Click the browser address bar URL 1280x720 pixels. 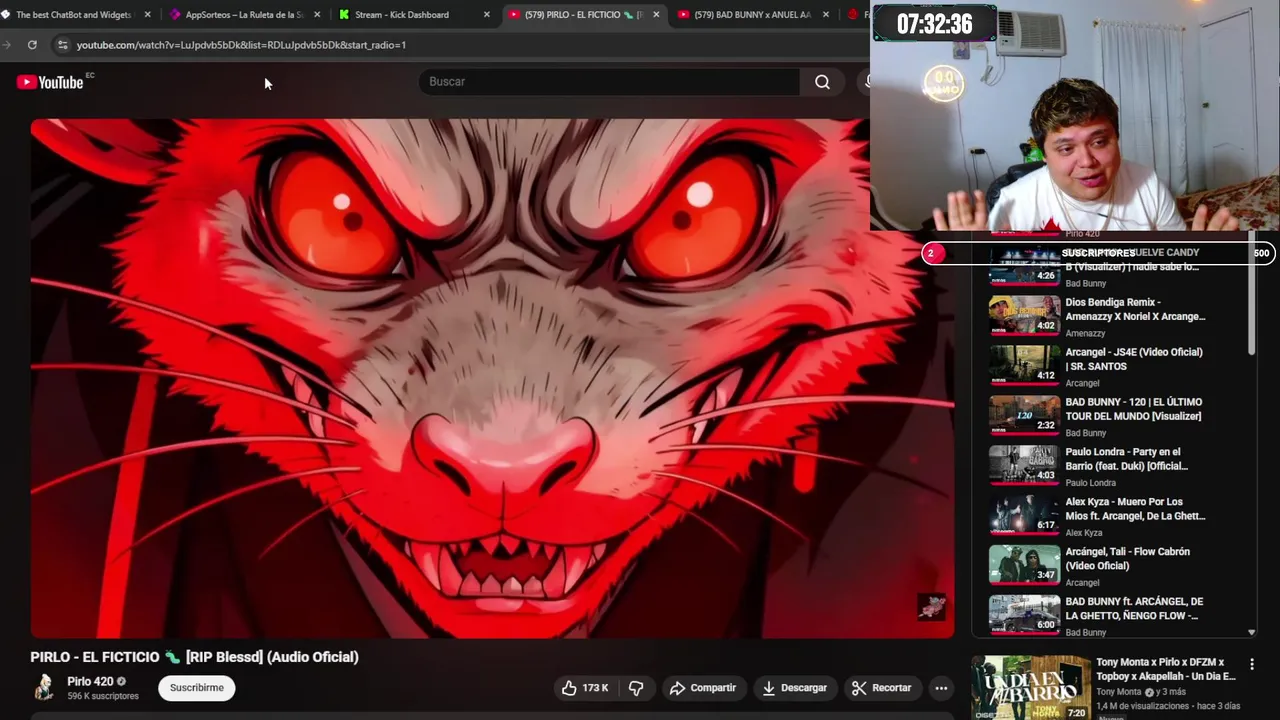pyautogui.click(x=241, y=45)
